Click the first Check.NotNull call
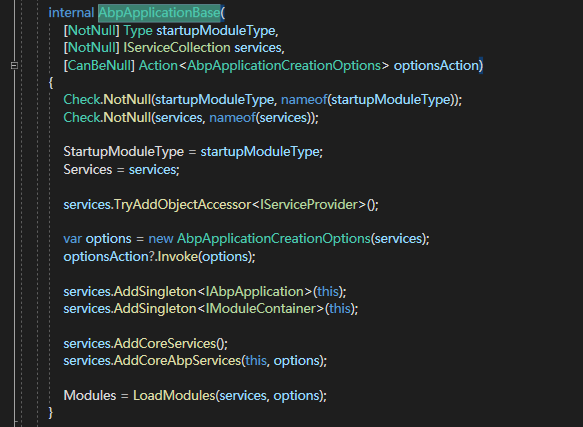The height and width of the screenshot is (427, 583). pyautogui.click(x=107, y=100)
